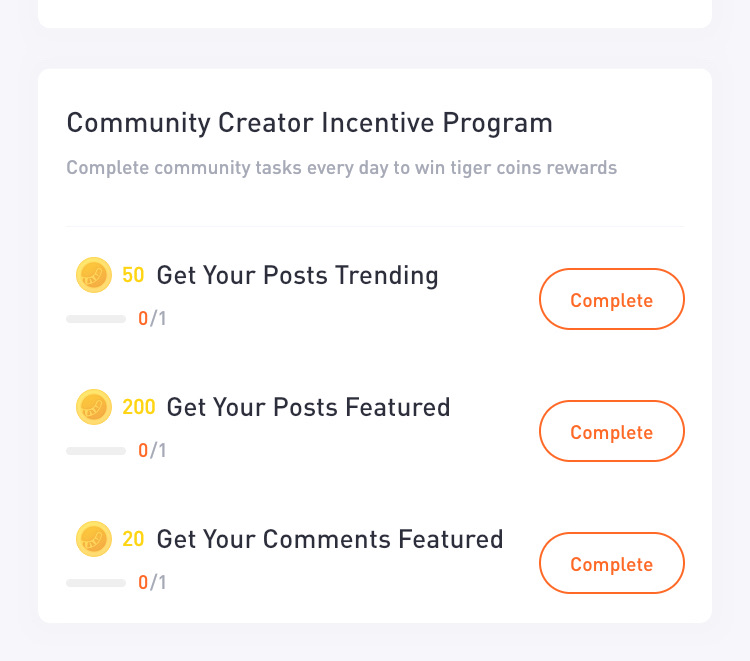
Task: Click the coin icon beside Get Your Posts Trending
Action: [94, 275]
